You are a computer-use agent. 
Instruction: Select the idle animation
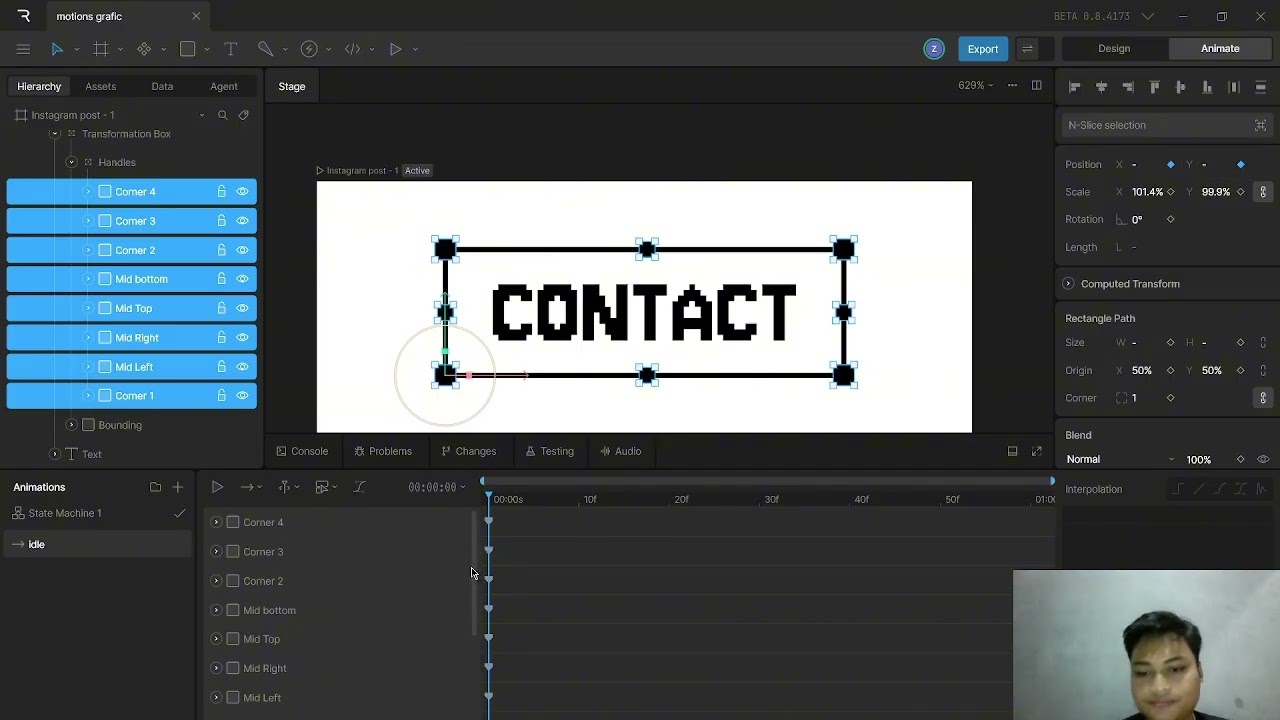(x=97, y=545)
